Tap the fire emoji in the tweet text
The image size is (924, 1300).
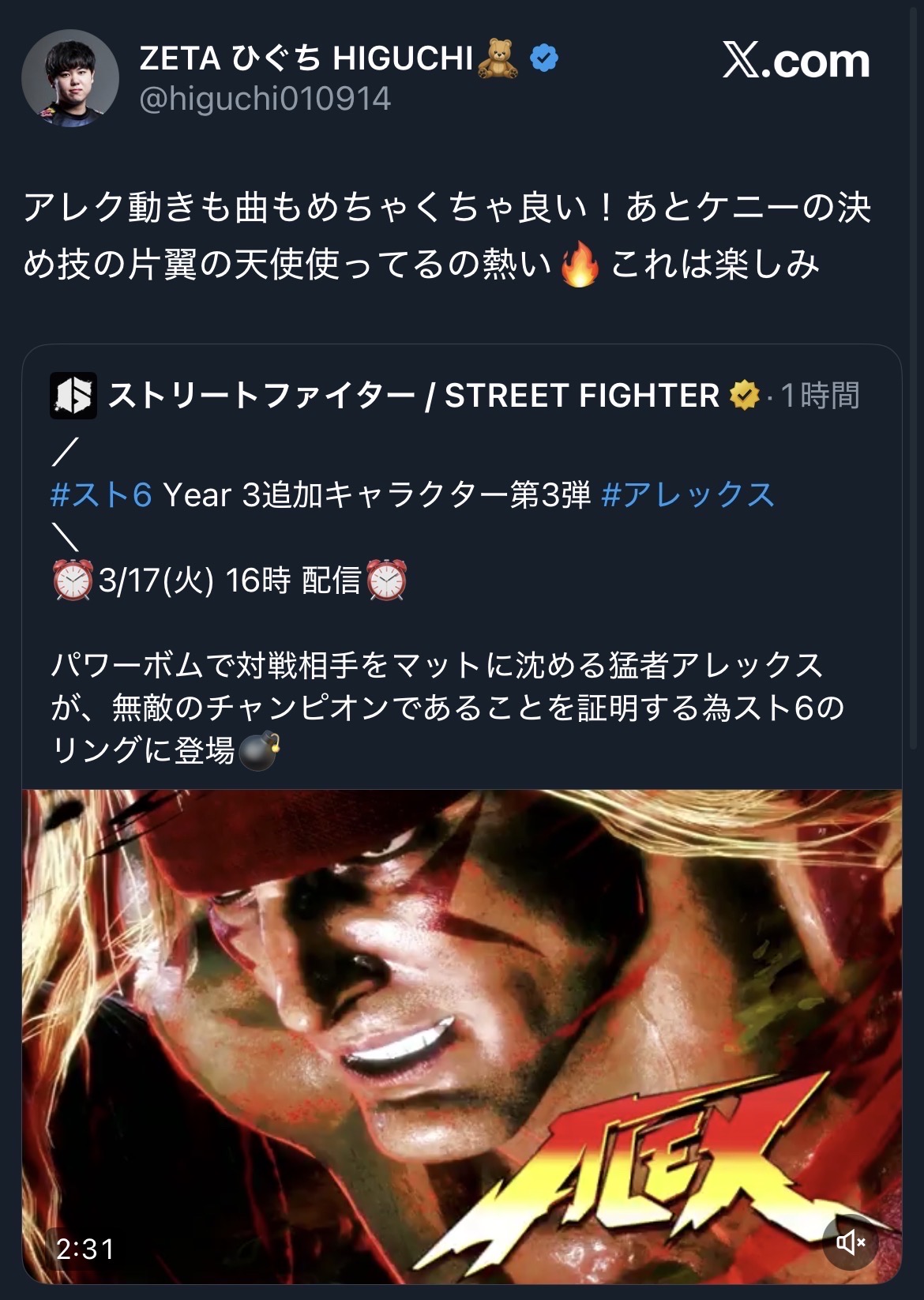(x=579, y=265)
